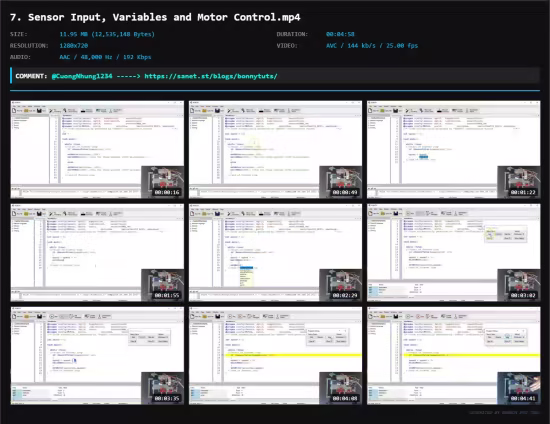Select the title 'Sensor Input, Variables and Motor Control.mp4'
This screenshot has width=550, height=424.
[x=164, y=17]
